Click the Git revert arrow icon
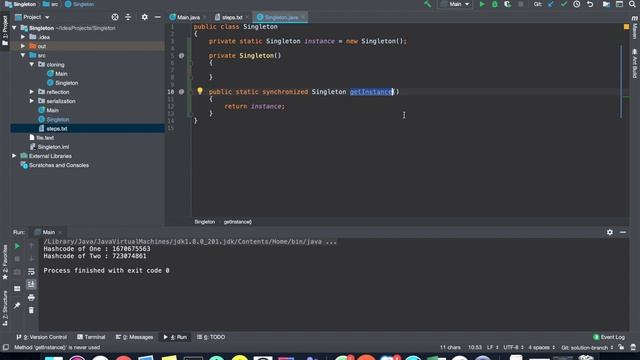Image resolution: width=640 pixels, height=360 pixels. (x=590, y=4)
